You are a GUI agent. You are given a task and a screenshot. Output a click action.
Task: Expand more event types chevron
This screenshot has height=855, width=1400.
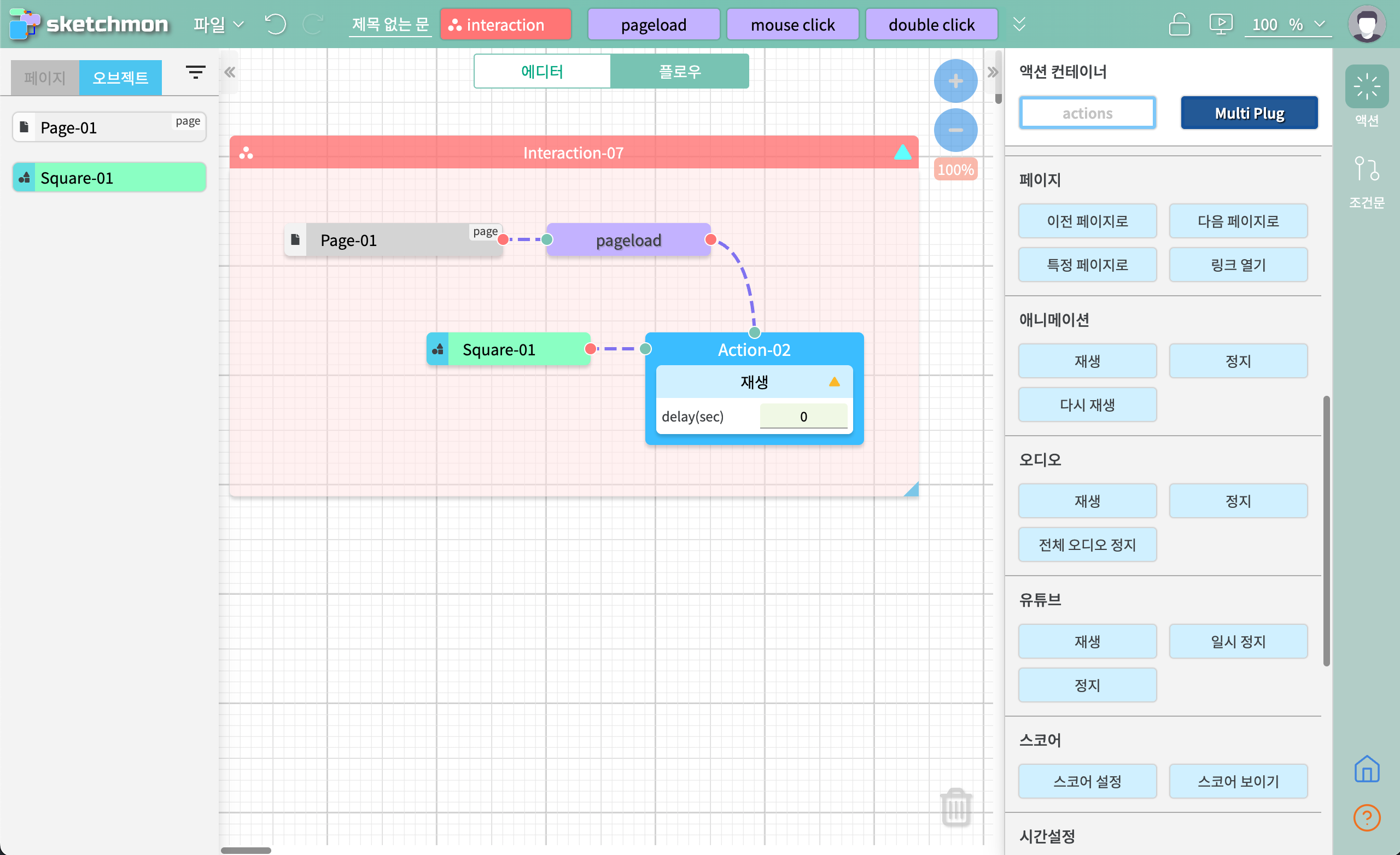1019,25
